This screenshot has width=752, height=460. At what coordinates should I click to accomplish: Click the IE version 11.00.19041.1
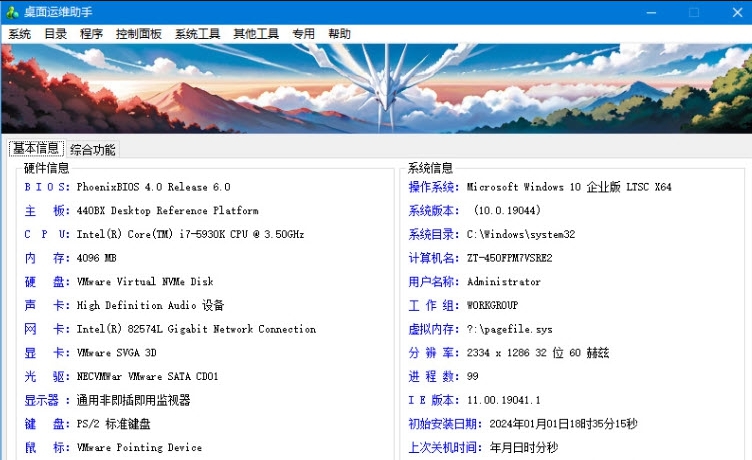[504, 400]
